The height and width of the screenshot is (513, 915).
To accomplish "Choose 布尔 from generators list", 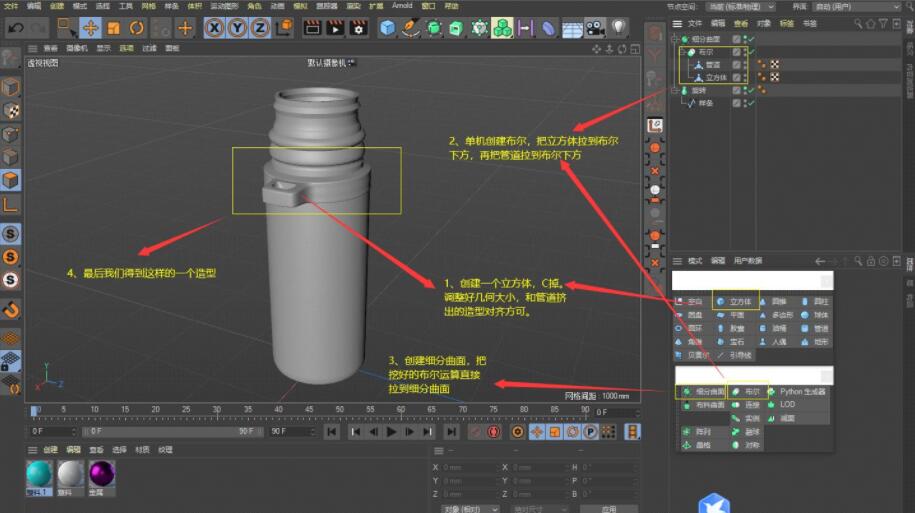I will [746, 392].
